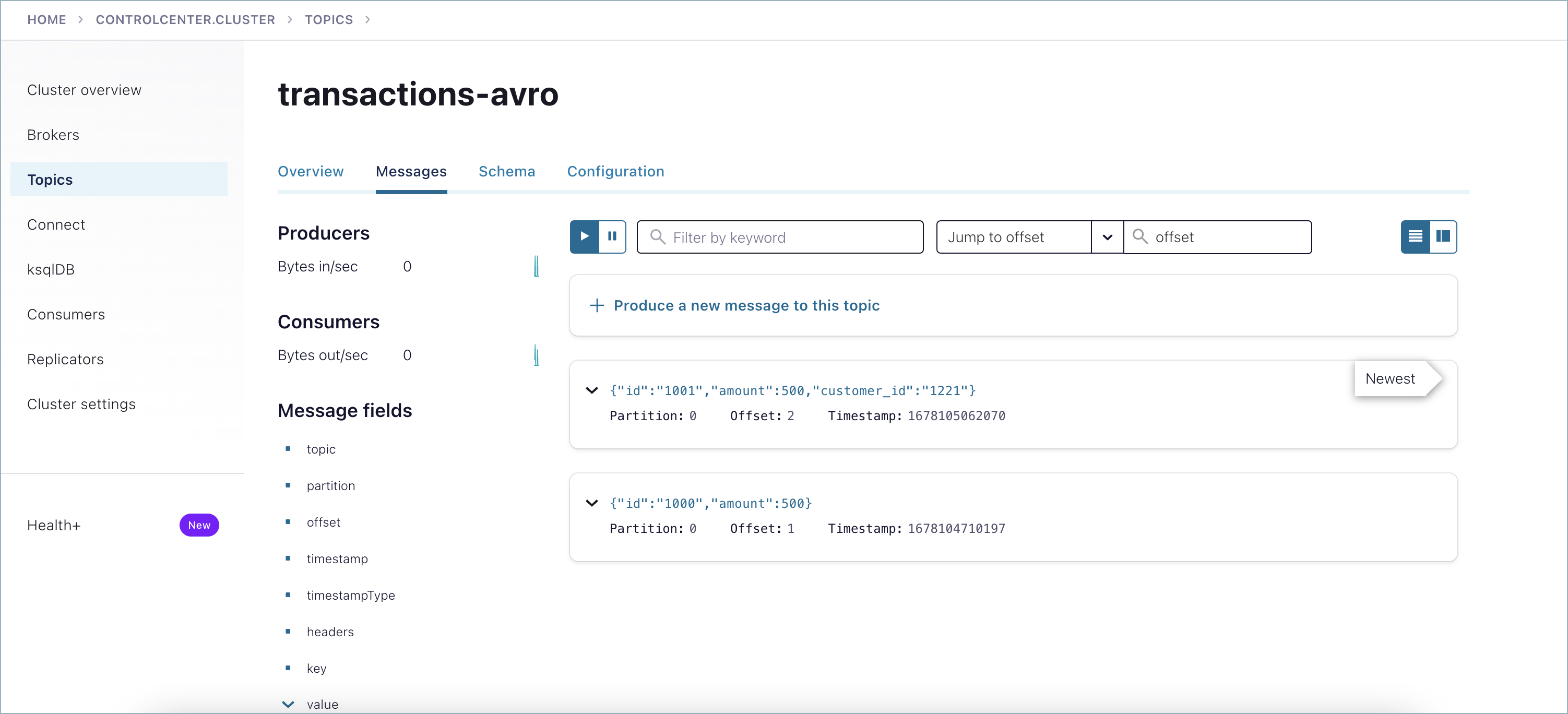The image size is (1568, 714).
Task: Collapse the message with id 1001
Action: [x=591, y=390]
